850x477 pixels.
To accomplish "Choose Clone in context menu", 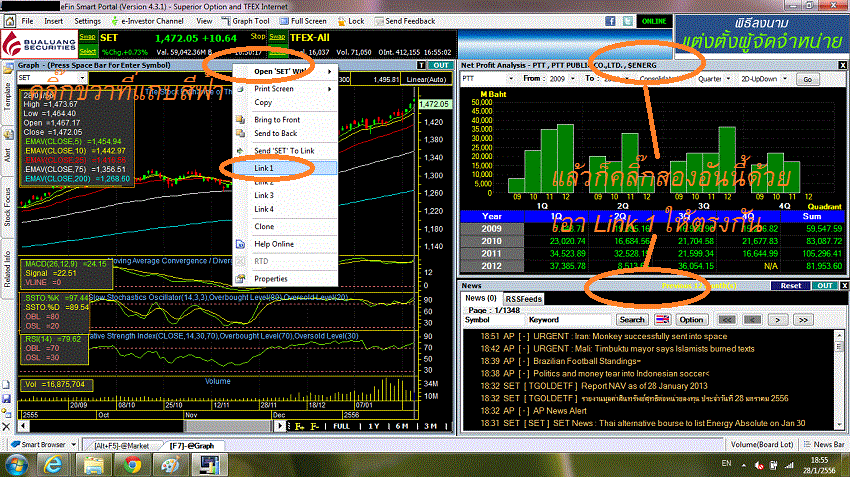I will [x=285, y=226].
